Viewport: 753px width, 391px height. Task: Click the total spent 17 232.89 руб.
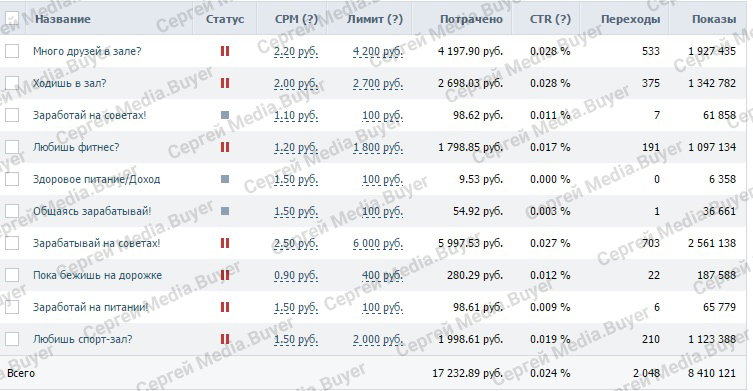pos(468,373)
